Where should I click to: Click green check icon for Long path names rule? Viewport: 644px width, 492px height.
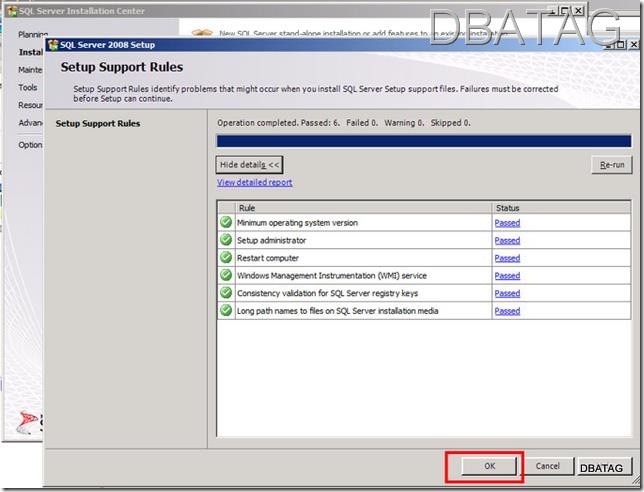(x=226, y=311)
